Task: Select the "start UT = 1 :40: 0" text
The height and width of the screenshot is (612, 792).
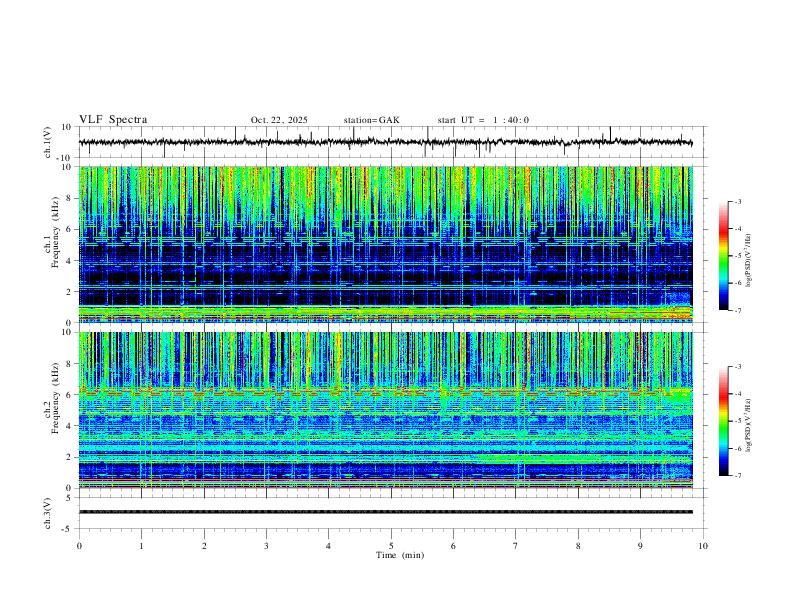Action: 483,120
